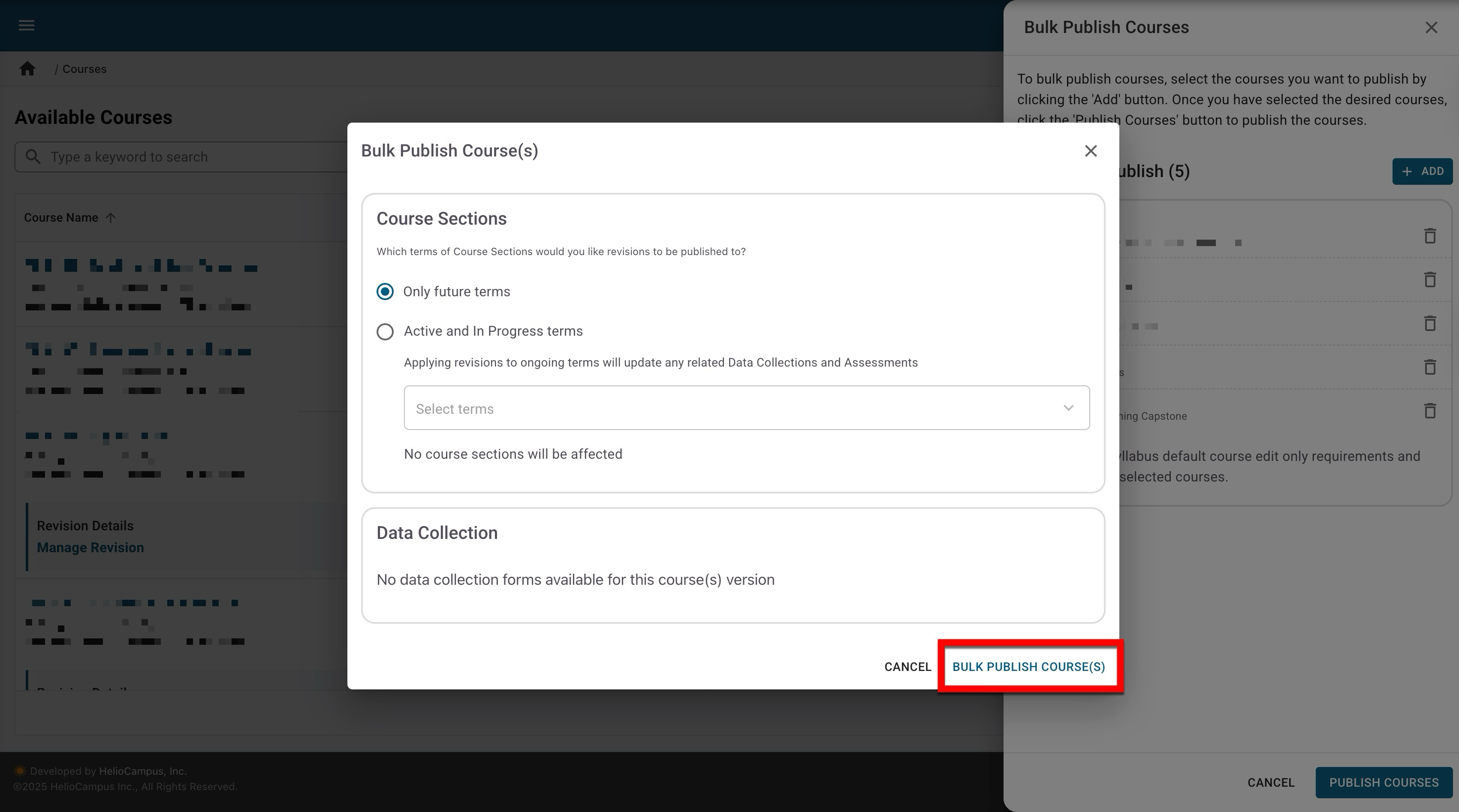Click the hamburger menu icon
The height and width of the screenshot is (812, 1459).
(x=27, y=25)
